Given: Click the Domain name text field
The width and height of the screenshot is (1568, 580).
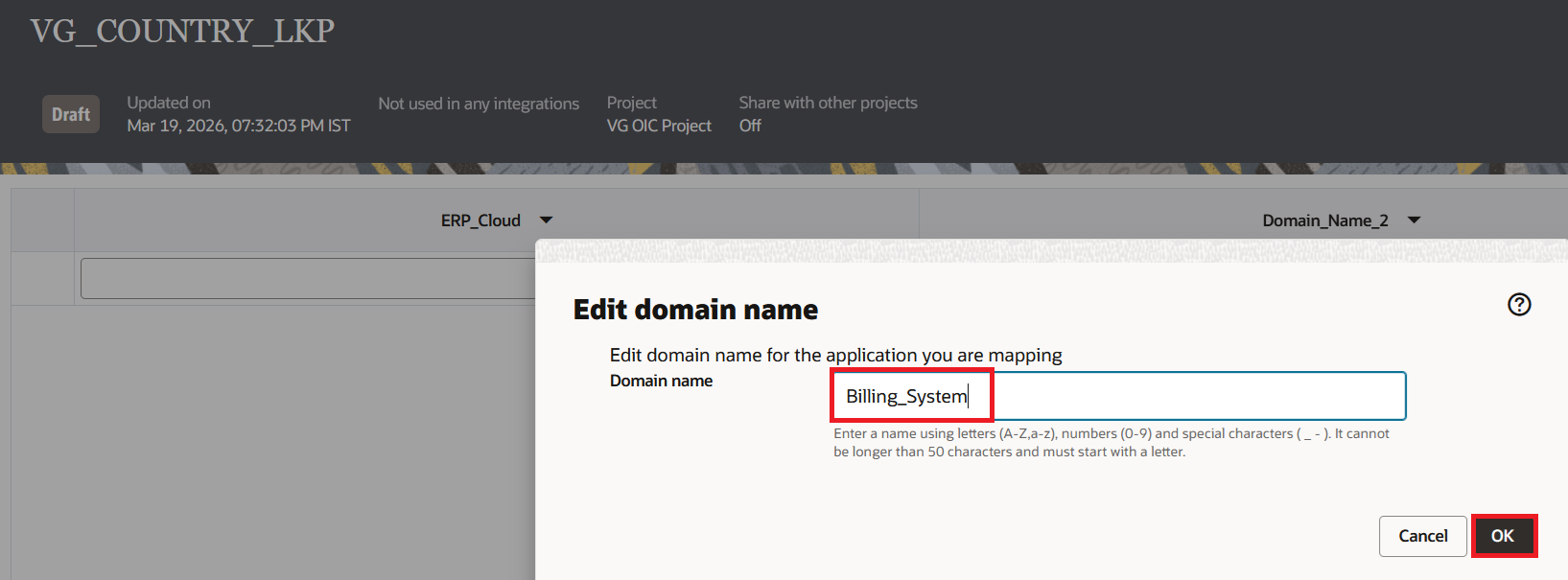Looking at the screenshot, I should tap(1117, 396).
